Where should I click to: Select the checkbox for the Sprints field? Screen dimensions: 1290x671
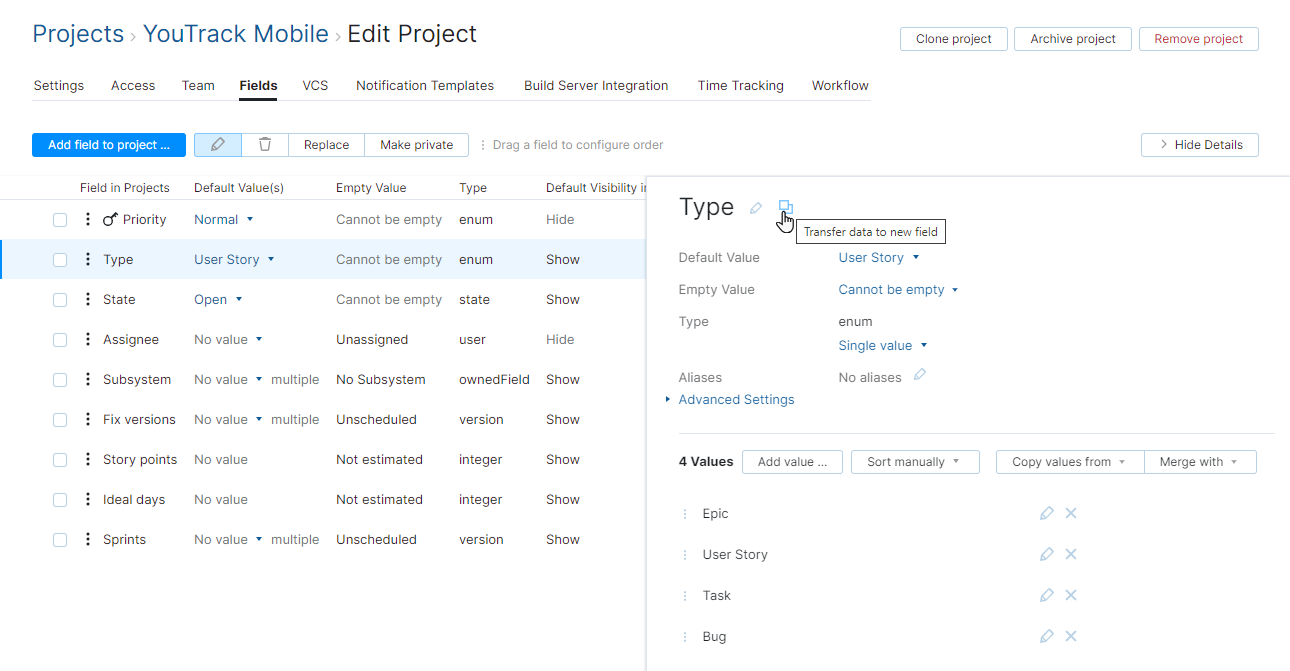pos(59,539)
